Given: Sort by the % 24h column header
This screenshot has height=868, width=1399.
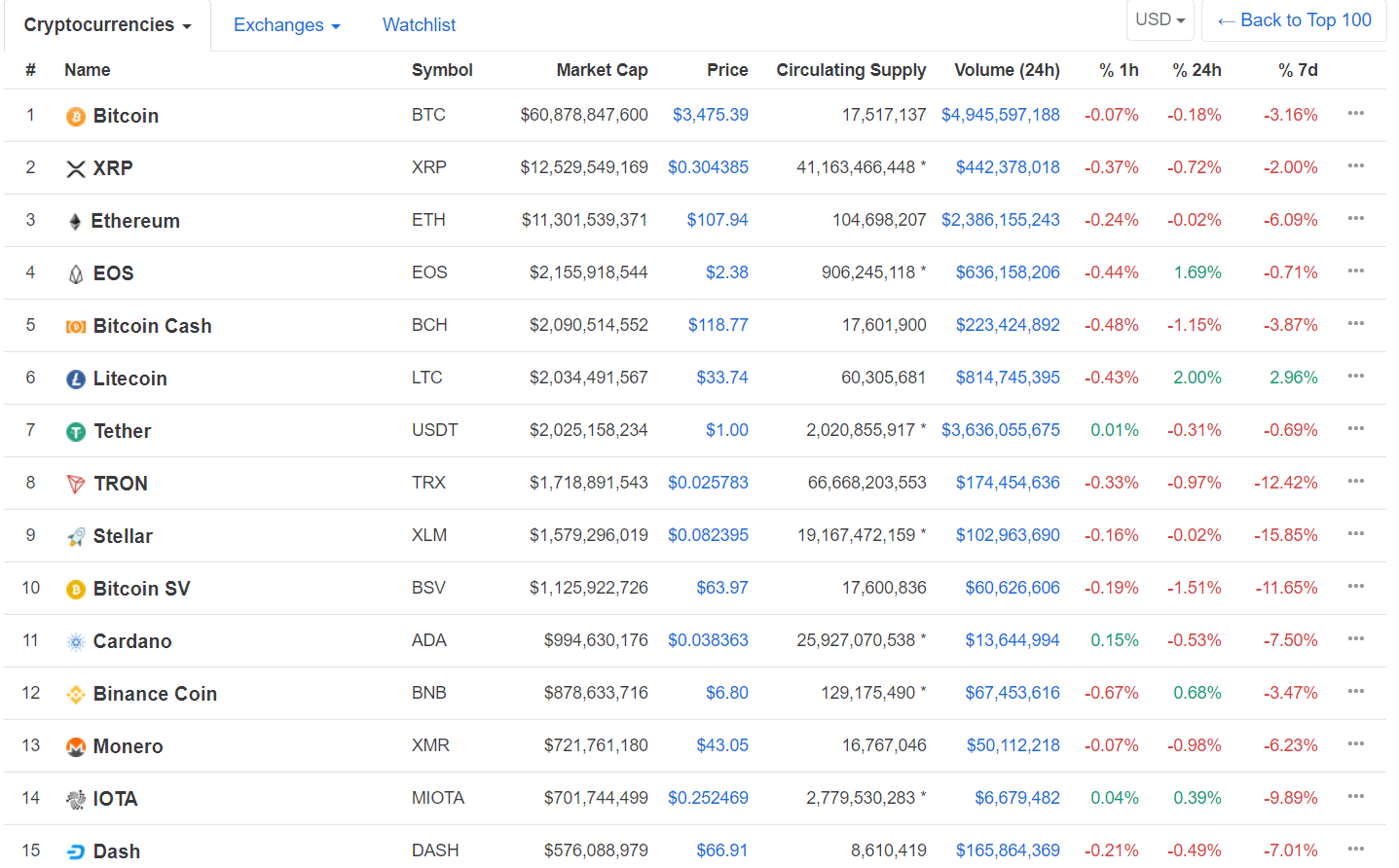Looking at the screenshot, I should (x=1197, y=70).
